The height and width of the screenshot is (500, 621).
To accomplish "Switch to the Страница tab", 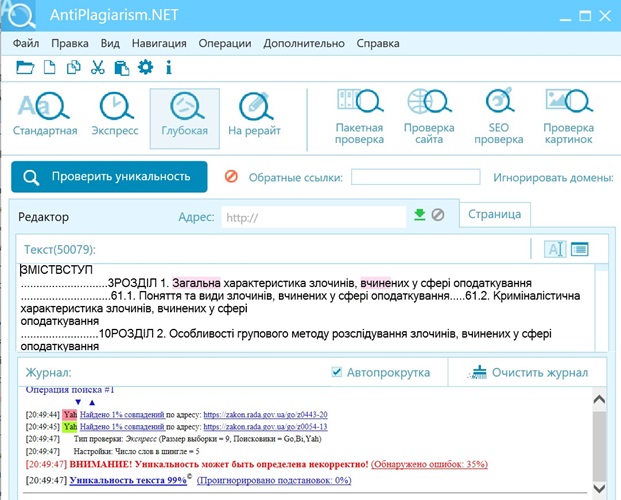I will 495,214.
